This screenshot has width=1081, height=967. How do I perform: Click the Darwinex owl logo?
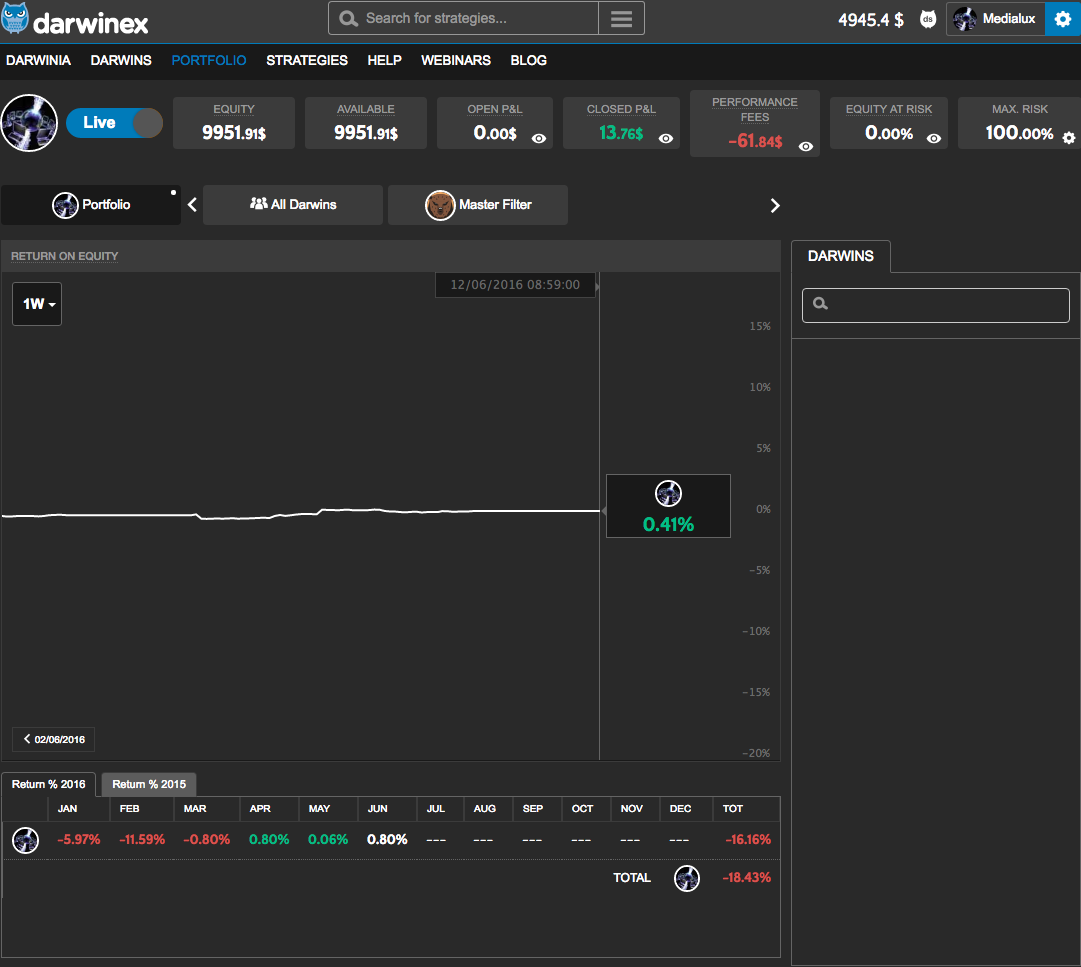coord(15,19)
